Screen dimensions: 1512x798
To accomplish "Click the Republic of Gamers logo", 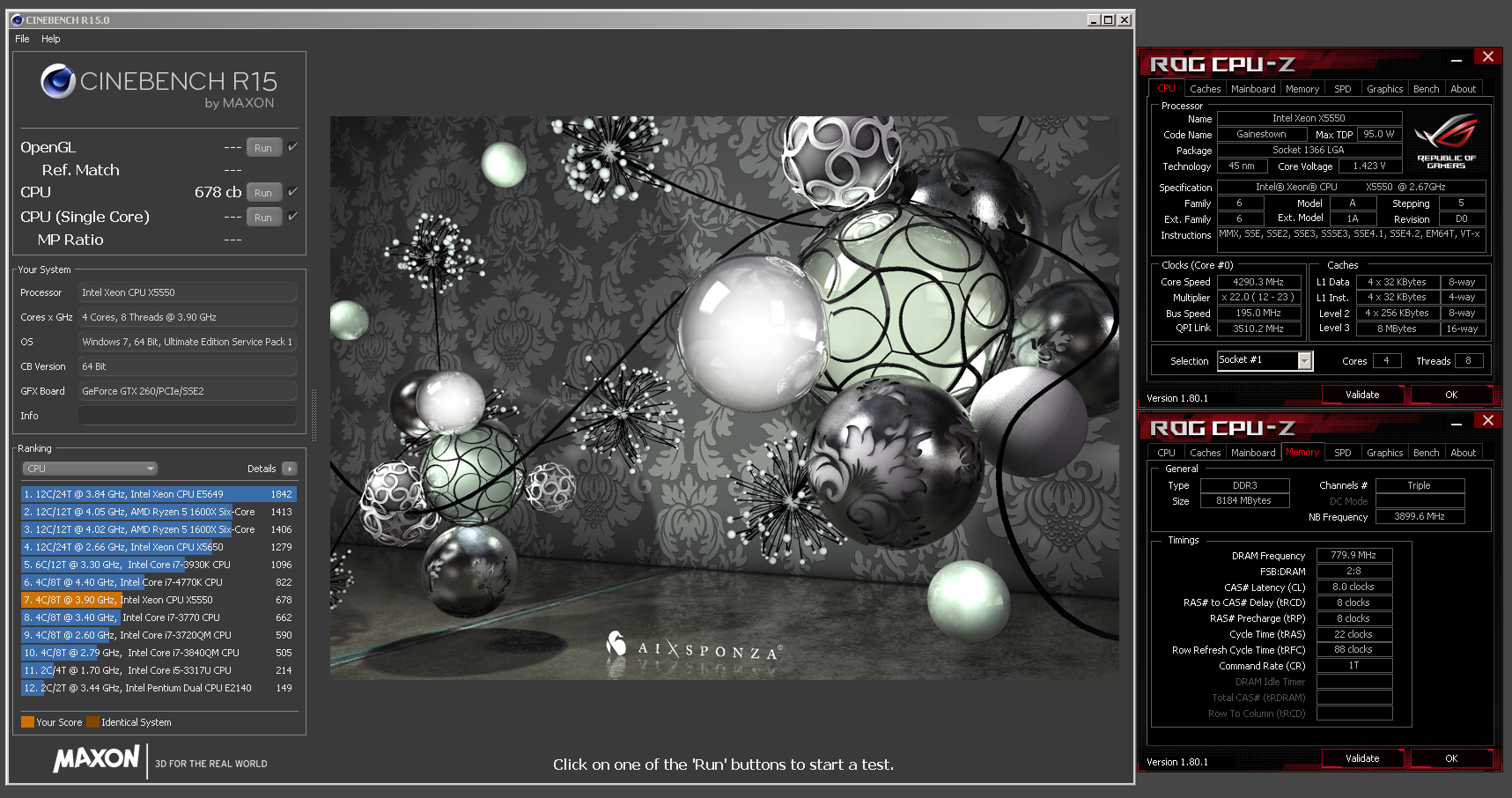I will pyautogui.click(x=1446, y=140).
